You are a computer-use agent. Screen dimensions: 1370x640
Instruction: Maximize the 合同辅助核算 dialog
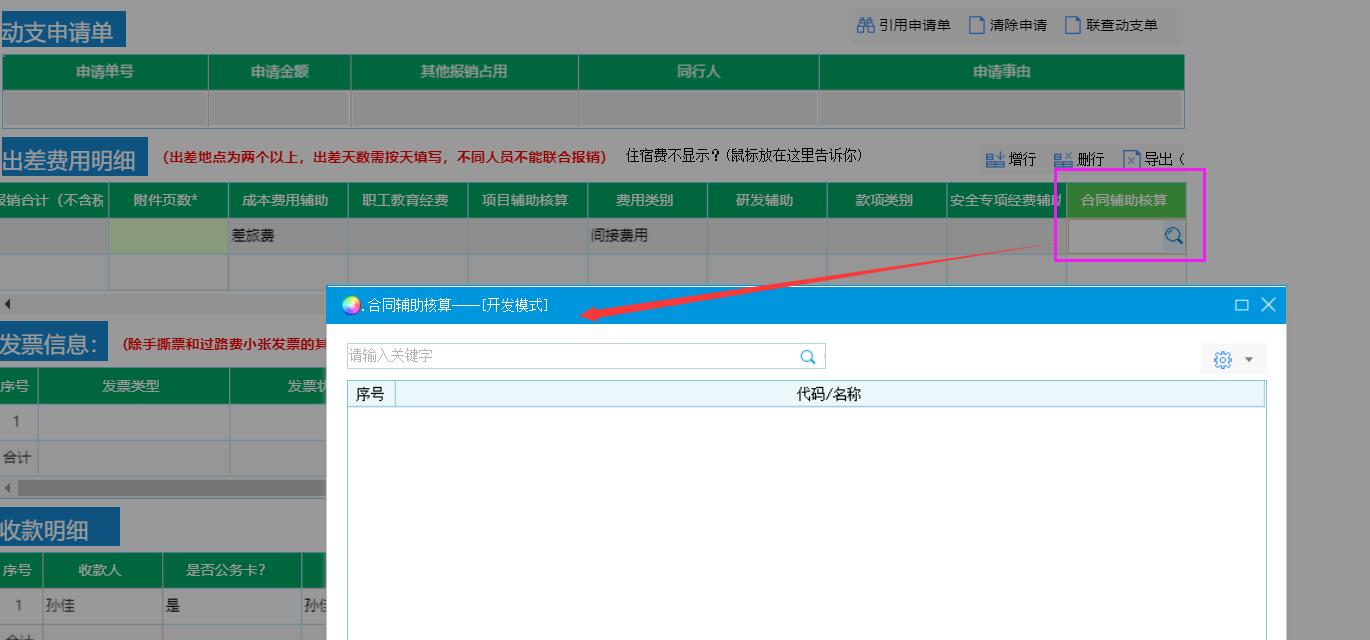click(x=1241, y=305)
